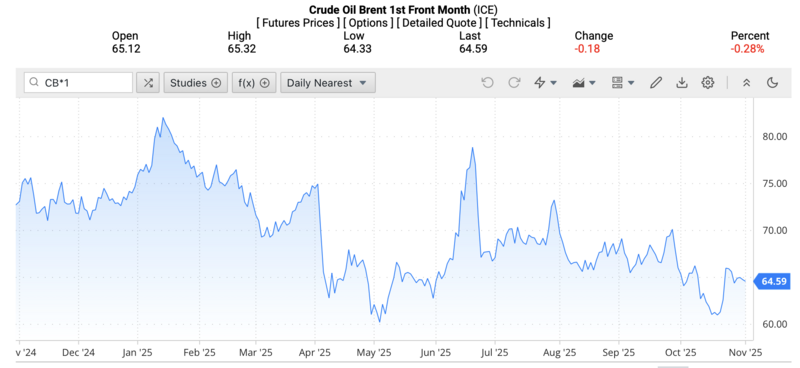800x368 pixels.
Task: Open the Studies menu button
Action: [x=195, y=83]
